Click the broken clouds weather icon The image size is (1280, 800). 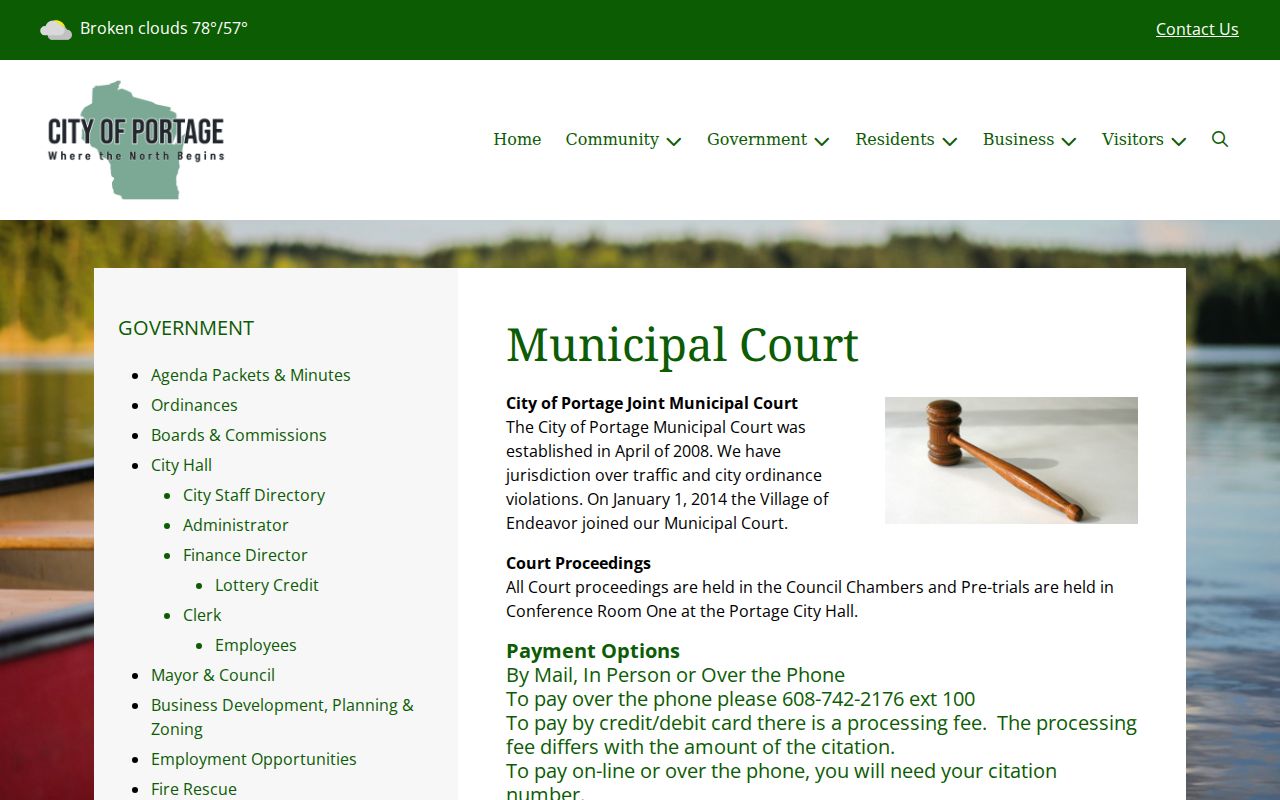56,29
